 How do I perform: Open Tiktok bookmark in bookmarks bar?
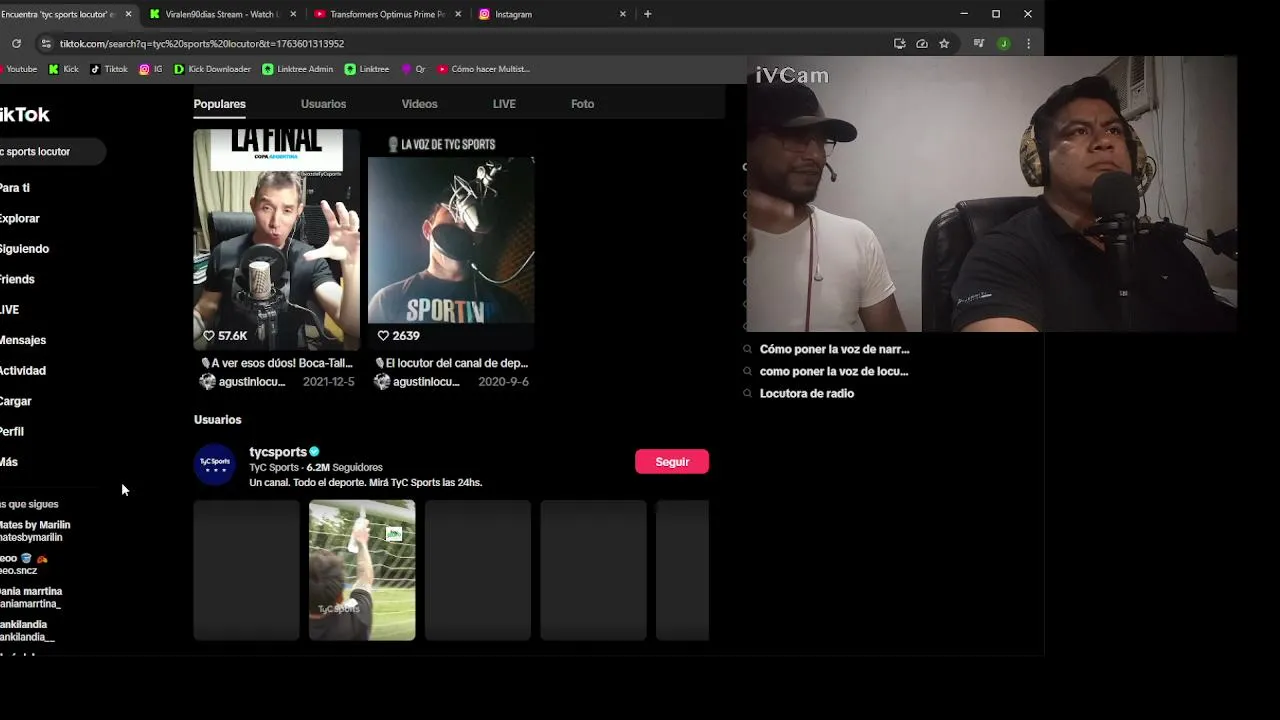109,69
